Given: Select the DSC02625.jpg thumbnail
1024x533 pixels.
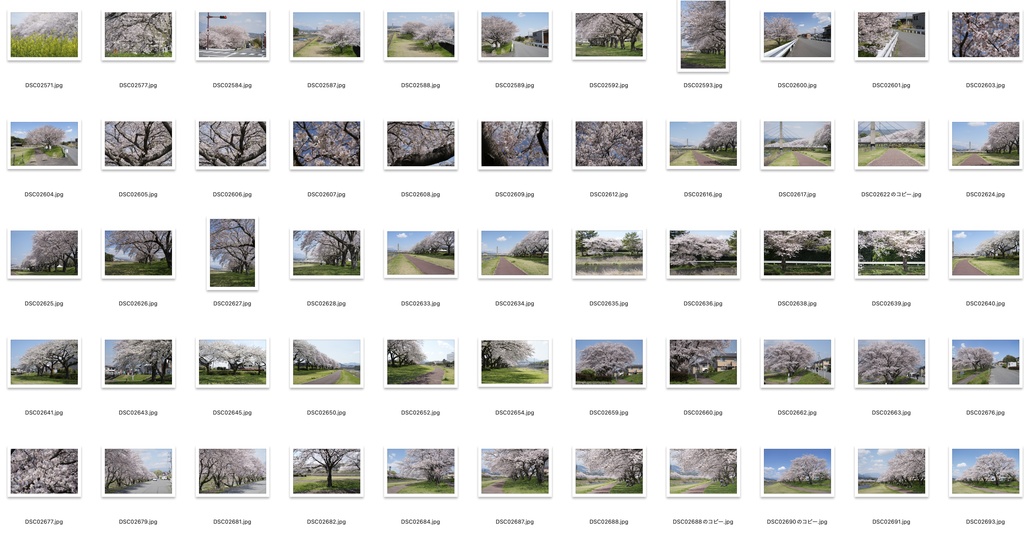Looking at the screenshot, I should point(44,253).
